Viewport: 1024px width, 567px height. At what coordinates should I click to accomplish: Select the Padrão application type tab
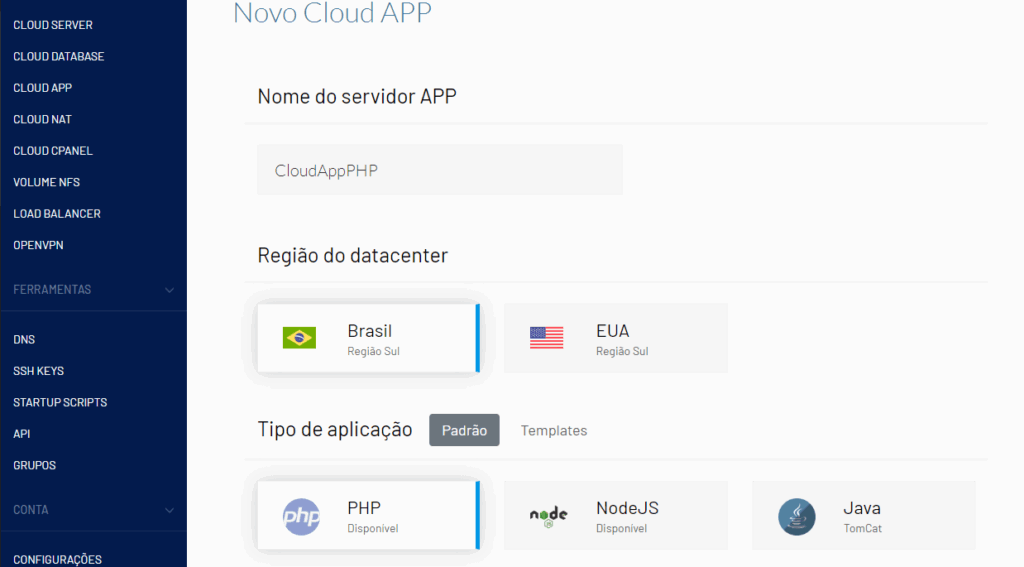464,431
